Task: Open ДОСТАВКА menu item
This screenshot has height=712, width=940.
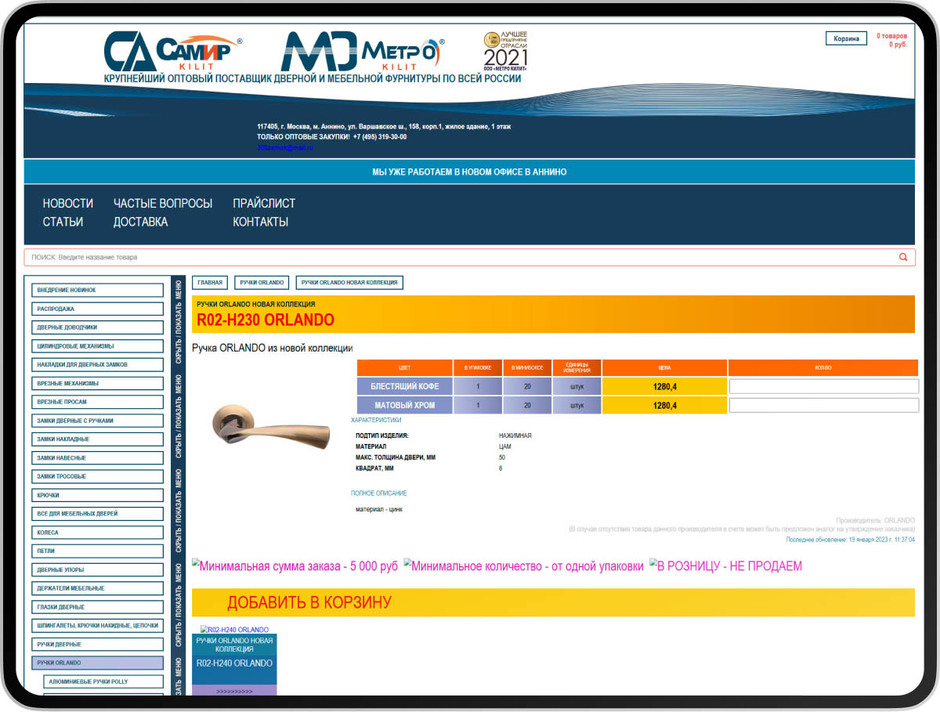Action: pos(140,222)
